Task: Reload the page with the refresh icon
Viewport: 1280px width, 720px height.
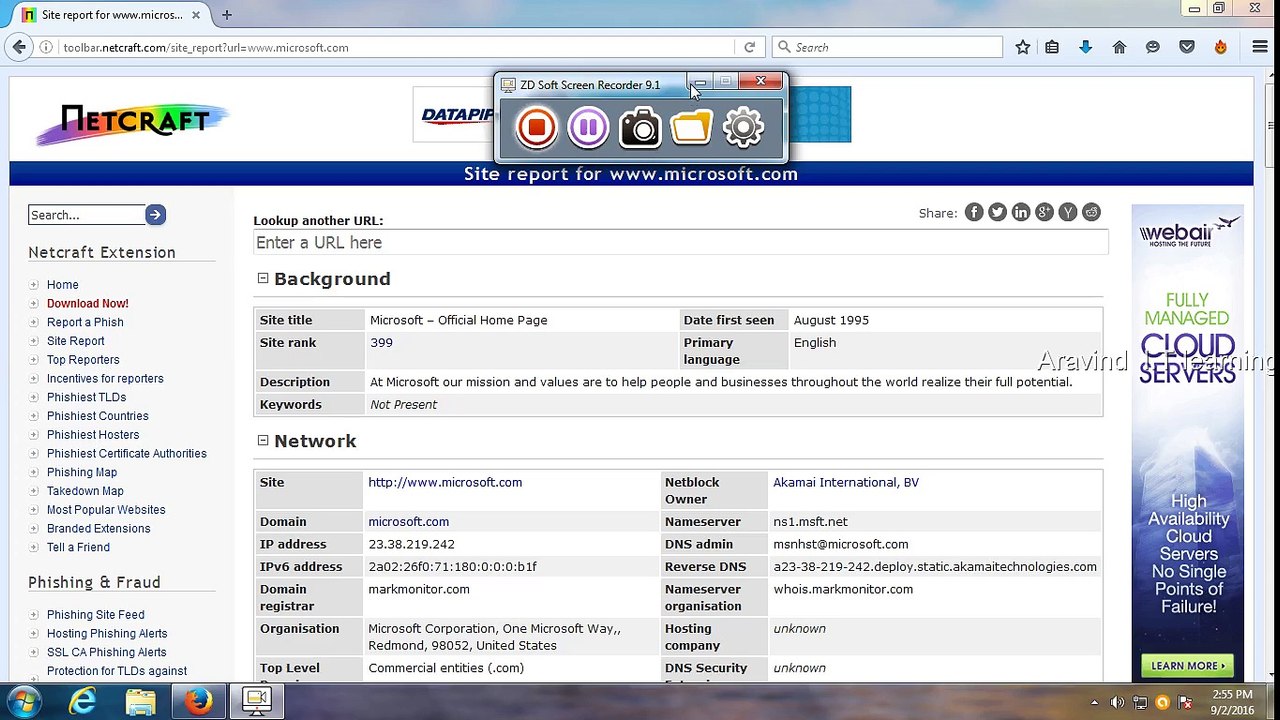Action: (749, 47)
